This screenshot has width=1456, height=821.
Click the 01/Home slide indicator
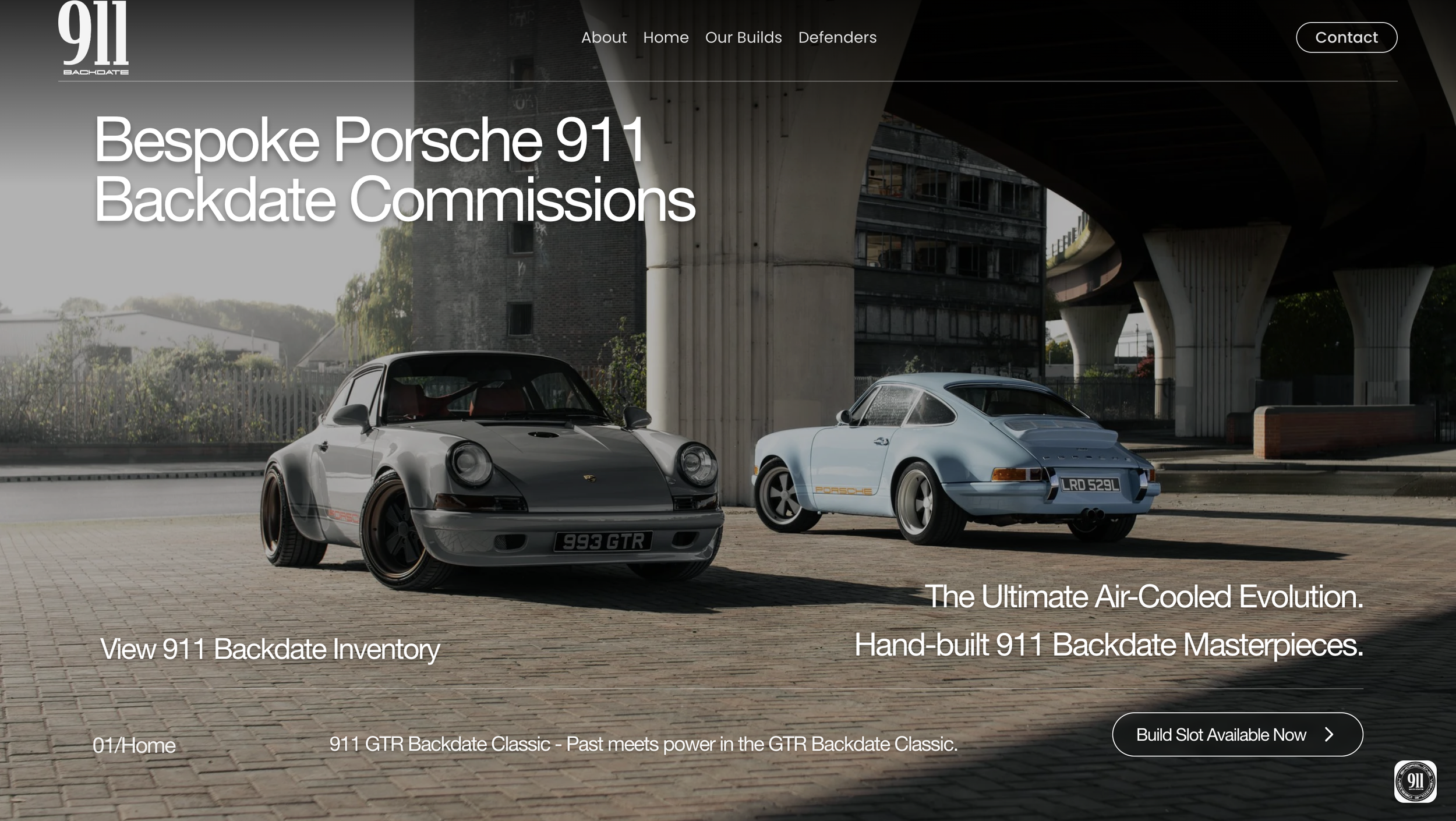click(x=135, y=745)
